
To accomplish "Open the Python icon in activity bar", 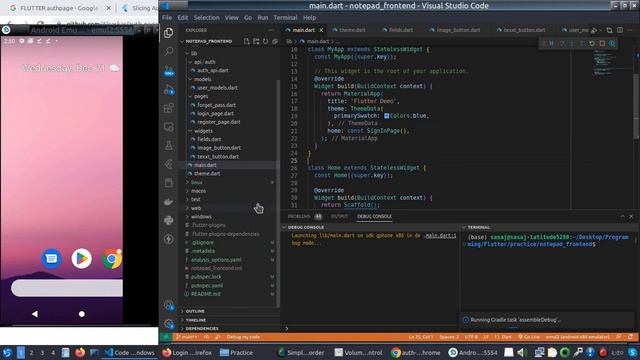I will (169, 220).
